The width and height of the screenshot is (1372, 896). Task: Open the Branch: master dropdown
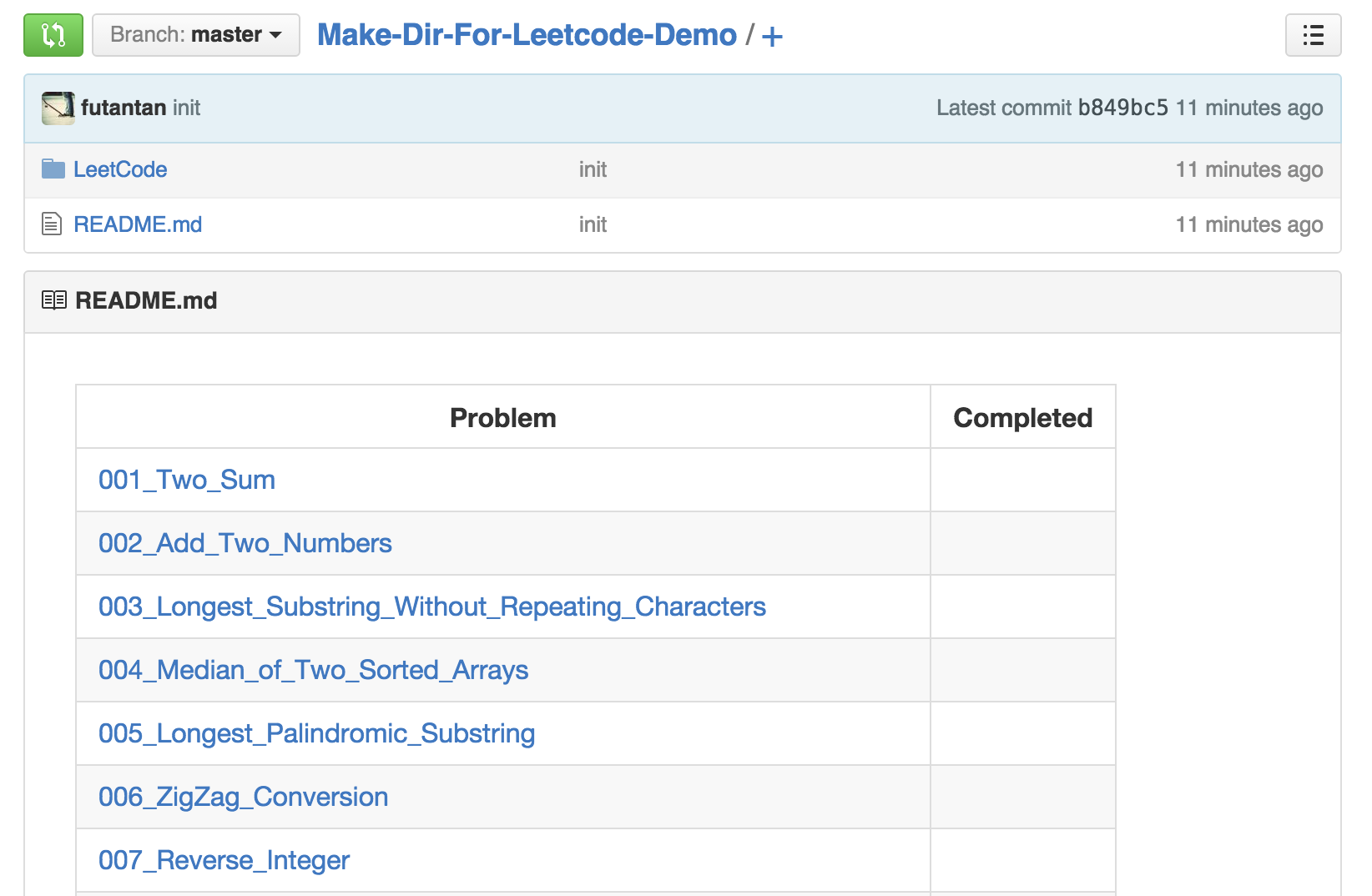pyautogui.click(x=196, y=35)
